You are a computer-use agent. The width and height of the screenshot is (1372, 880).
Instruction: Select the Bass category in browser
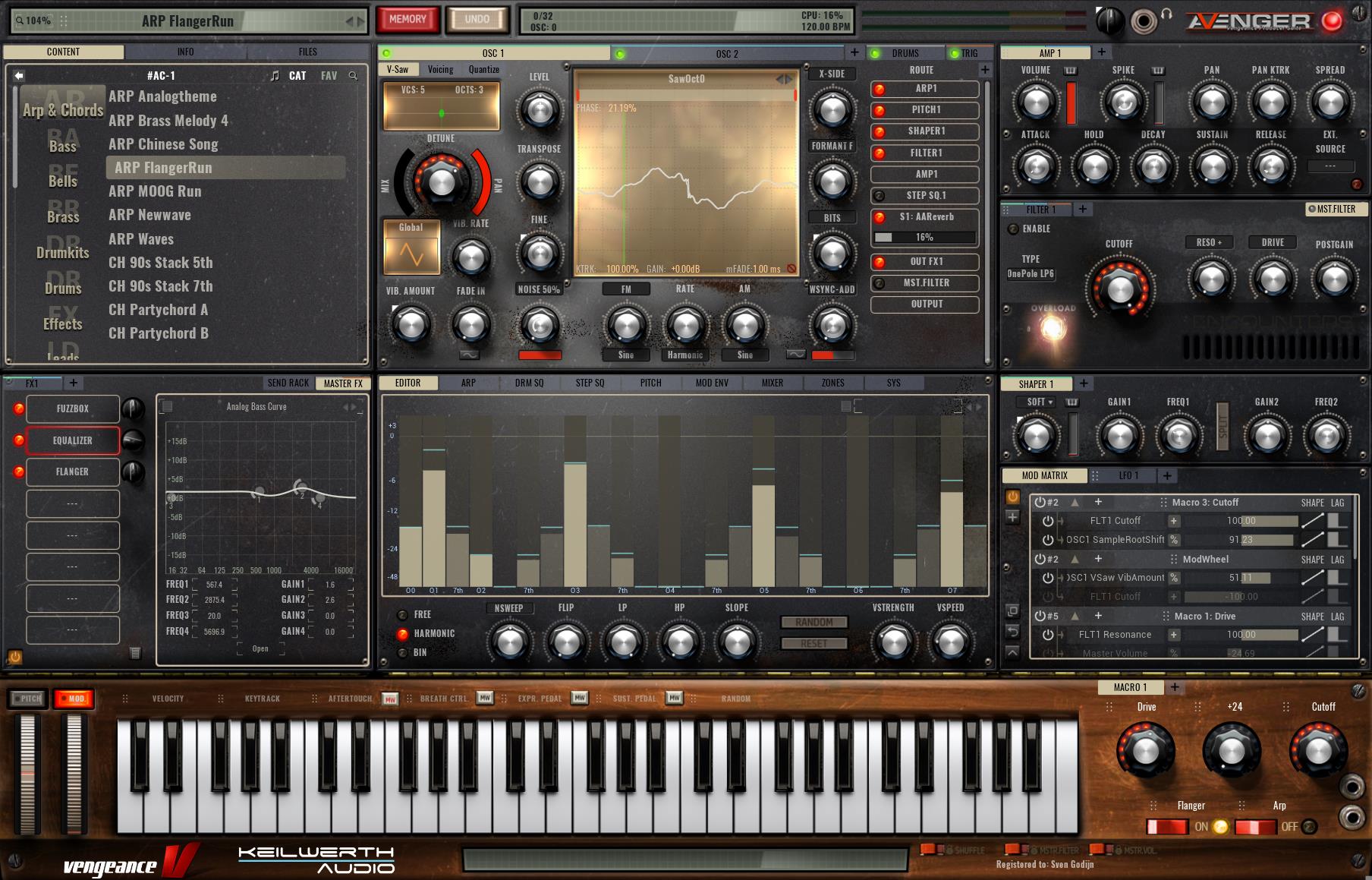(x=62, y=147)
